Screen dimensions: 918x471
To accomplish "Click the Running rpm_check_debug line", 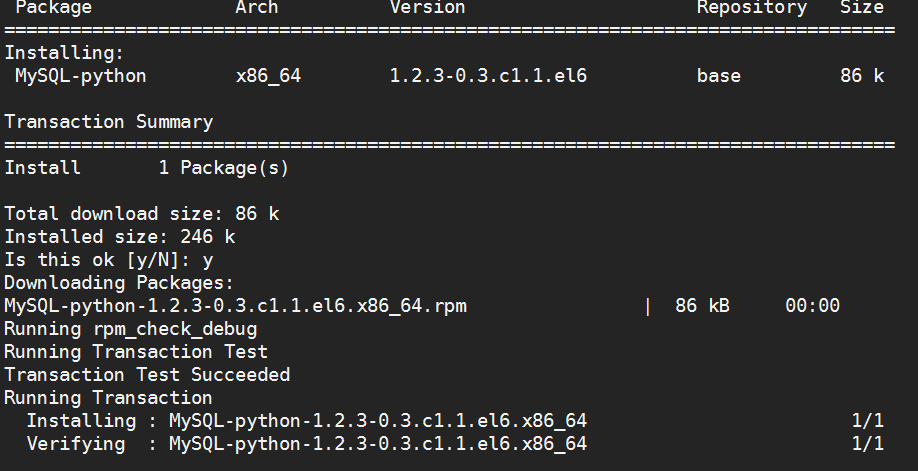I will [131, 329].
